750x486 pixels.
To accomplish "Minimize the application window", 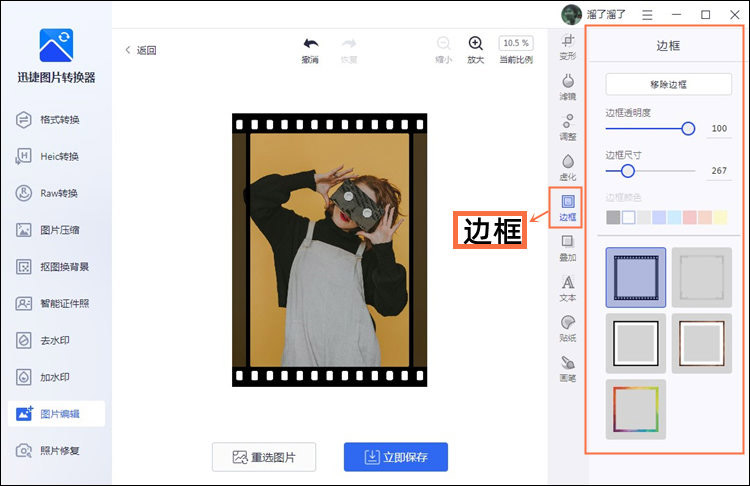I will click(x=676, y=15).
